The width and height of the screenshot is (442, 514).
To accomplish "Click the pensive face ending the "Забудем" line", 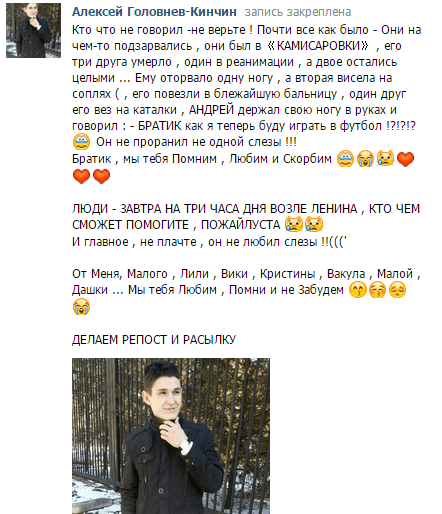I will (x=398, y=290).
